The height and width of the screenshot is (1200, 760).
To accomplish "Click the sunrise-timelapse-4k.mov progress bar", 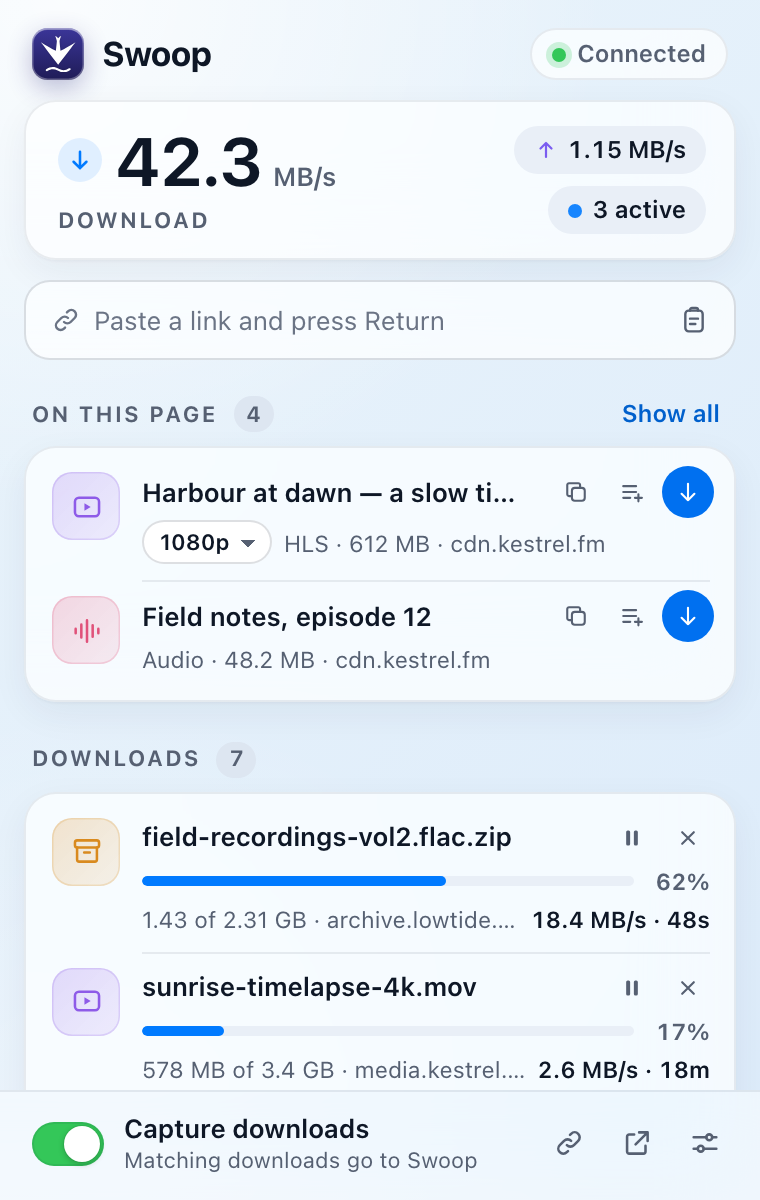I will (388, 1031).
